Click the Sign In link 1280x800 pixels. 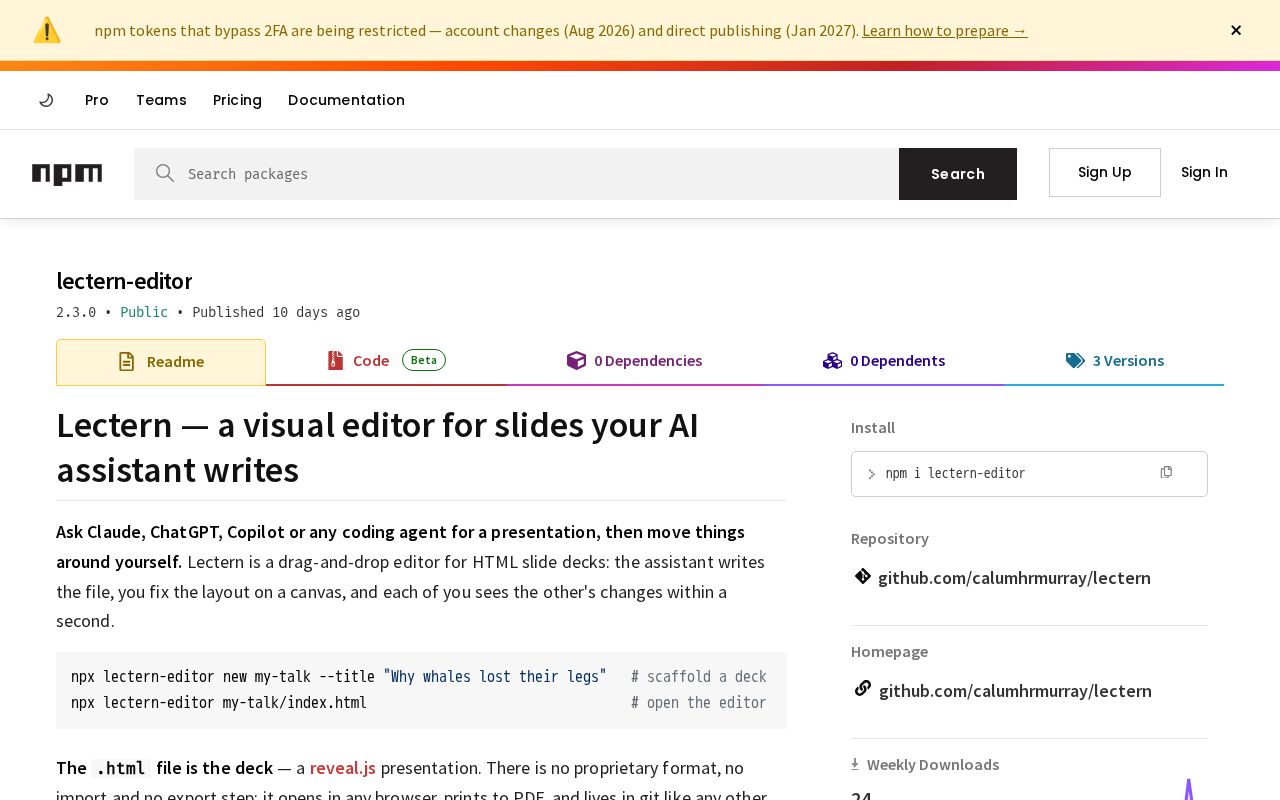click(1204, 172)
